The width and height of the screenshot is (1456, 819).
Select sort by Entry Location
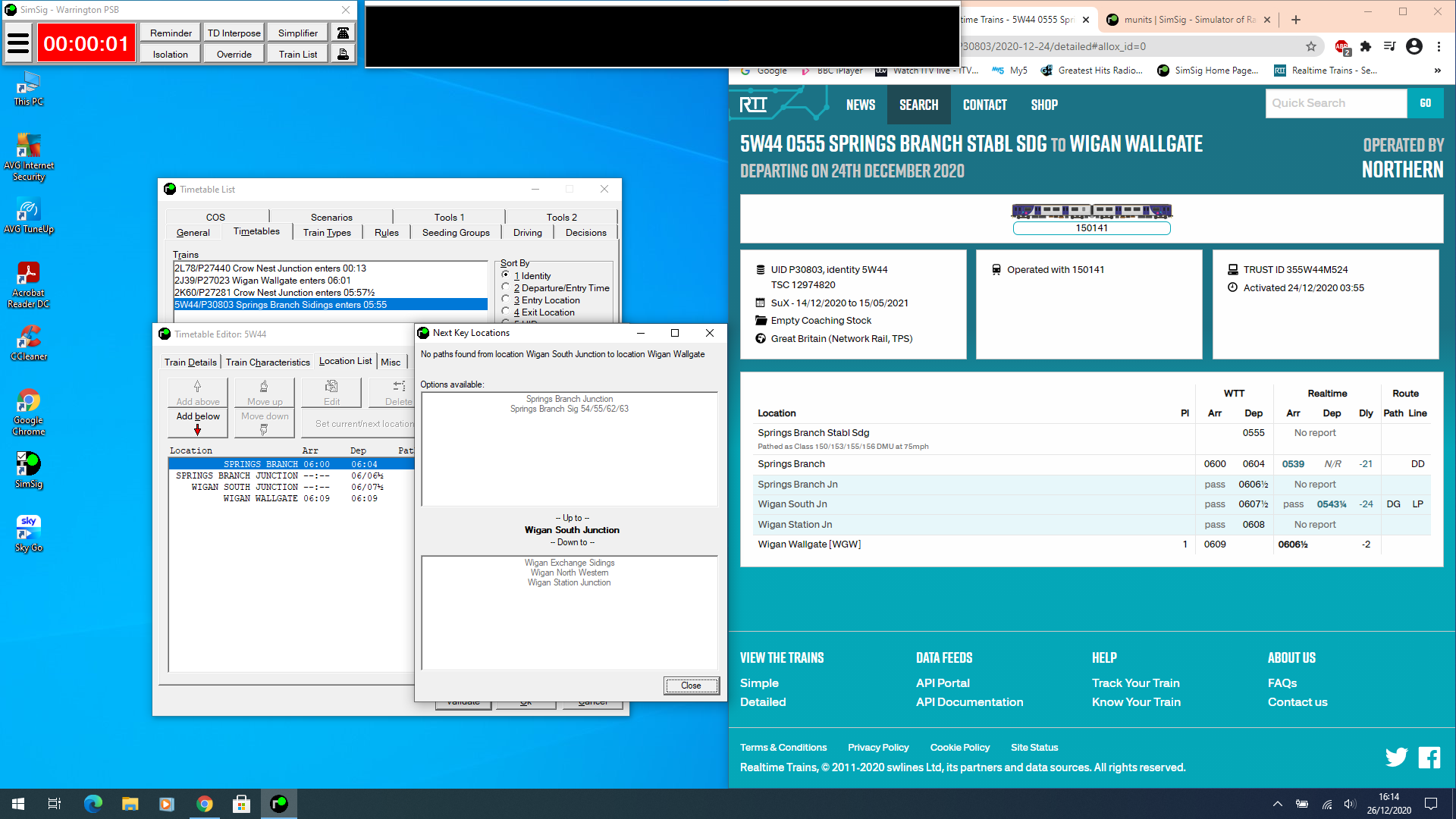[541, 300]
